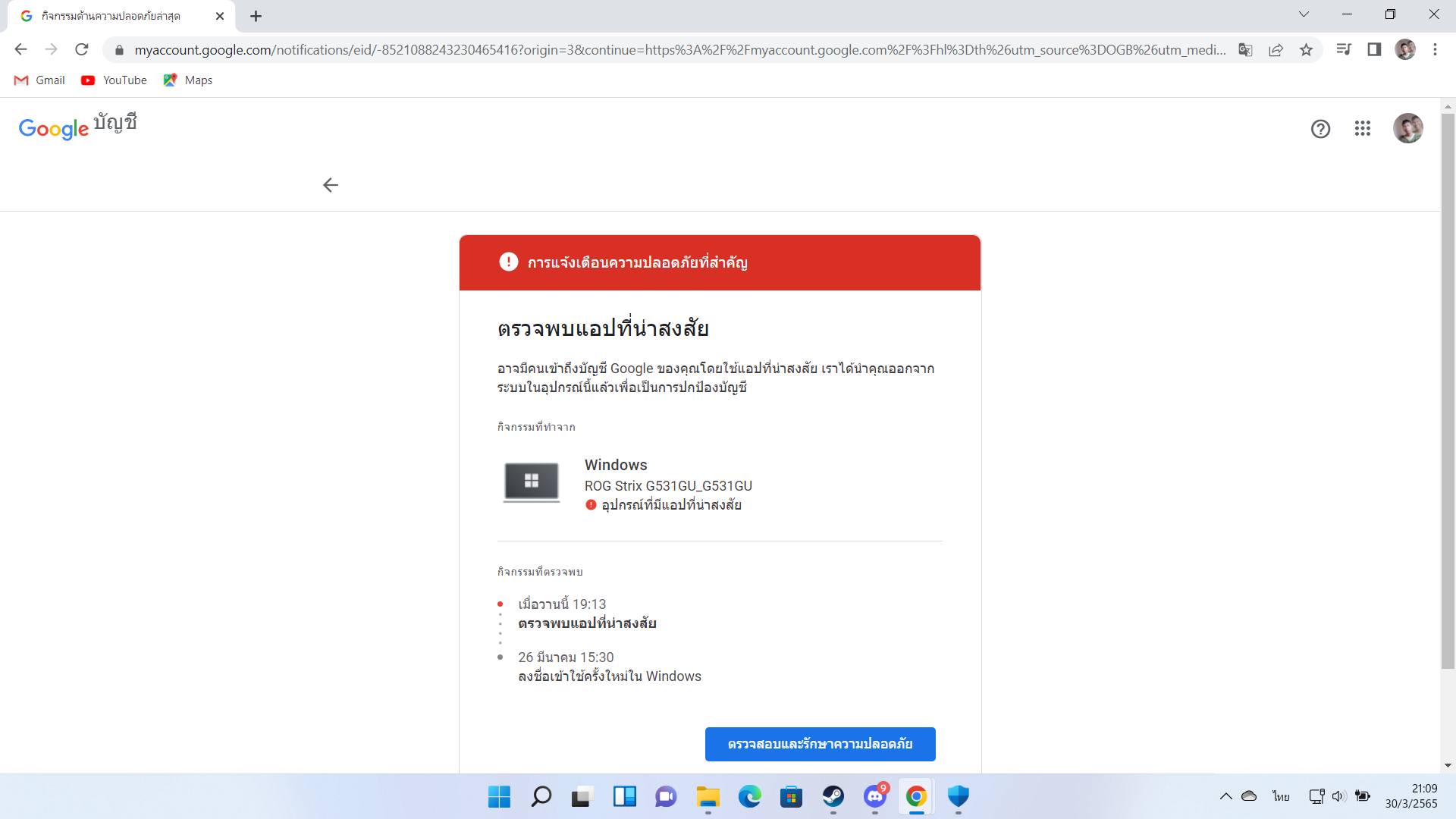Go back with the browser back arrow
Image resolution: width=1456 pixels, height=819 pixels.
tap(20, 49)
